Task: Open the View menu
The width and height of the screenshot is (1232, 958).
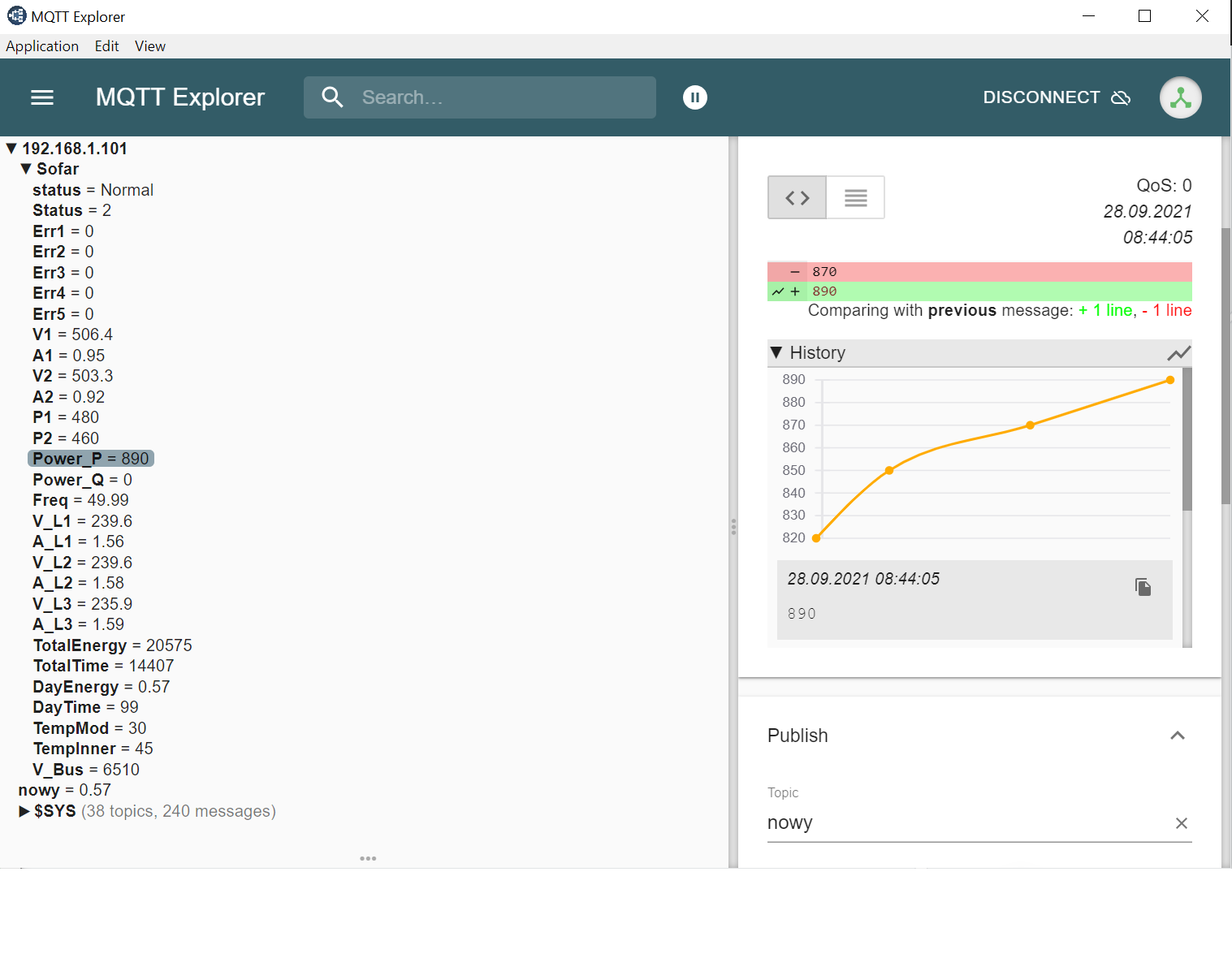Action: (150, 46)
